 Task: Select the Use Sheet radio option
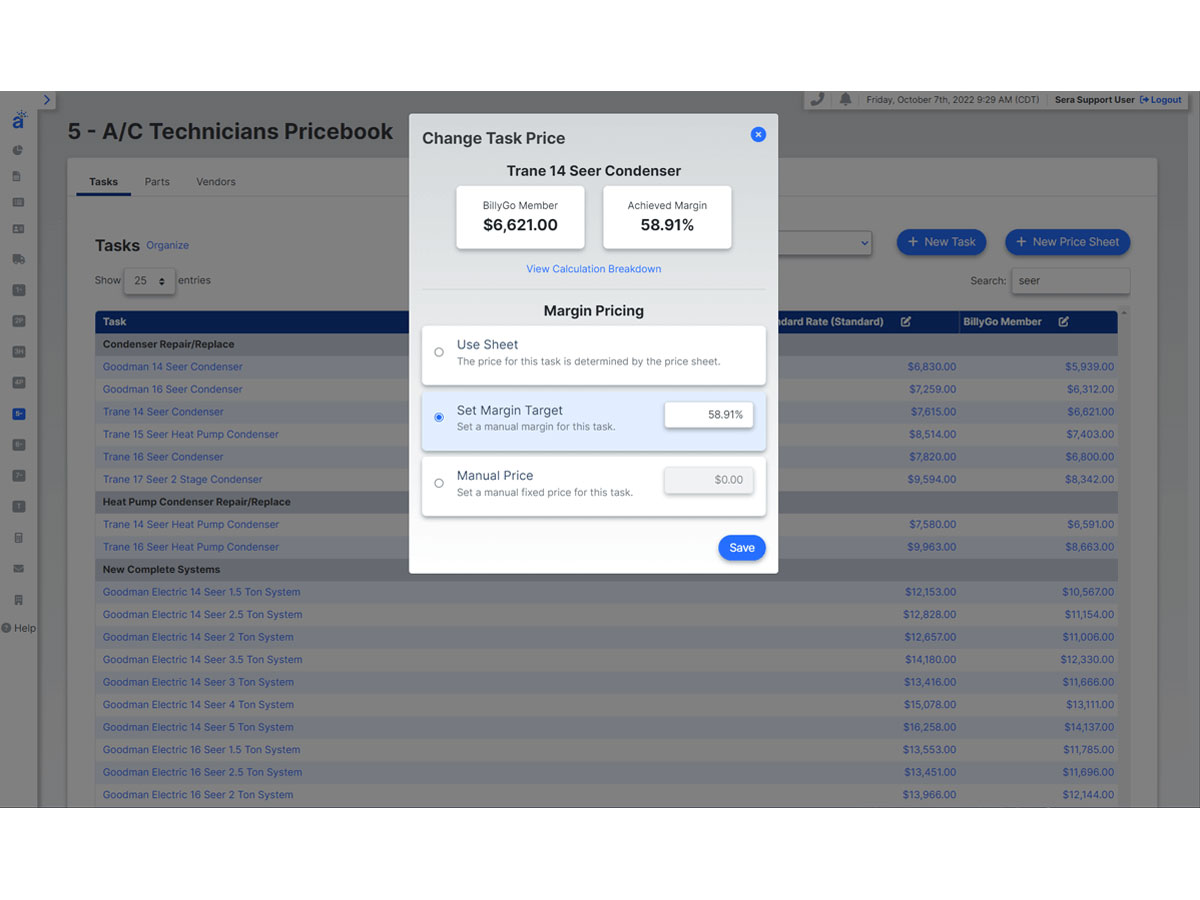pyautogui.click(x=439, y=352)
